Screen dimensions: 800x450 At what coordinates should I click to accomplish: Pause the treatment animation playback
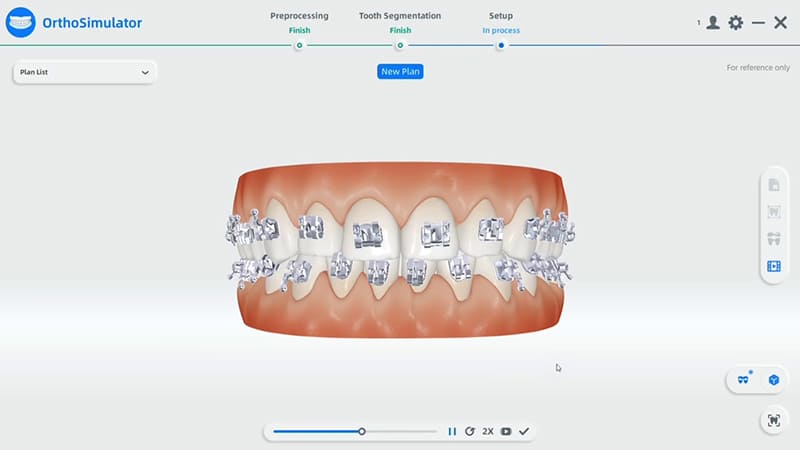(452, 432)
